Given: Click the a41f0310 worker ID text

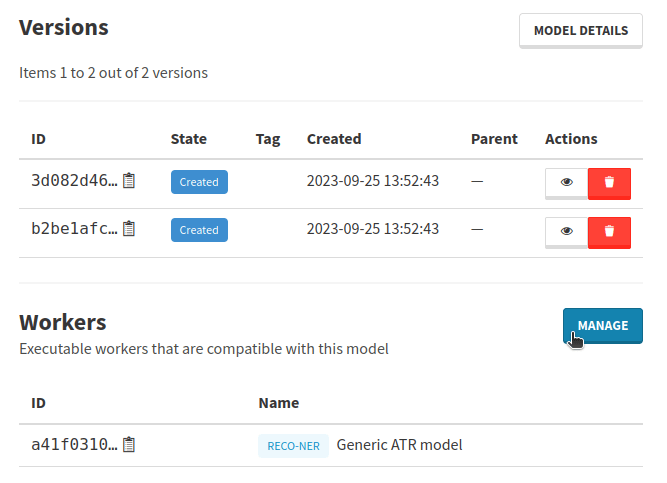Looking at the screenshot, I should pos(74,444).
